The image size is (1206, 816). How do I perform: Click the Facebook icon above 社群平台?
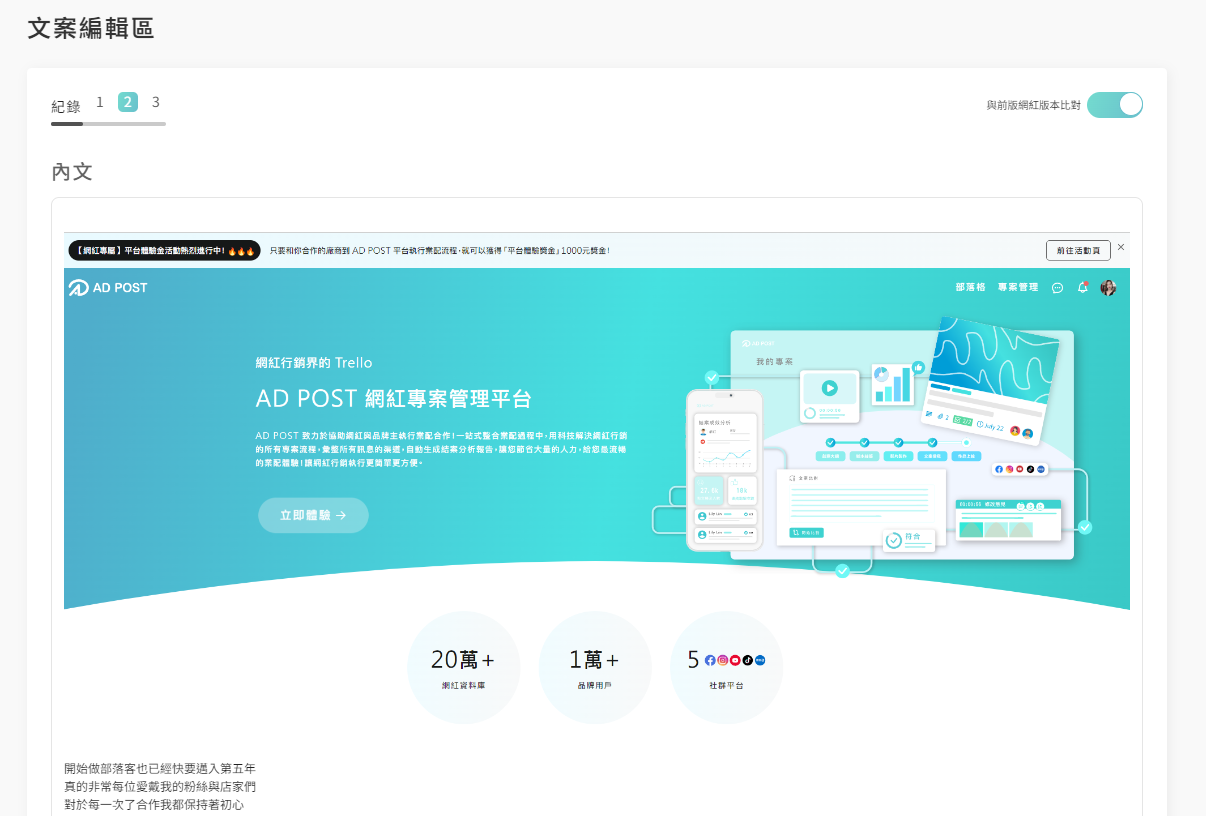[x=710, y=660]
